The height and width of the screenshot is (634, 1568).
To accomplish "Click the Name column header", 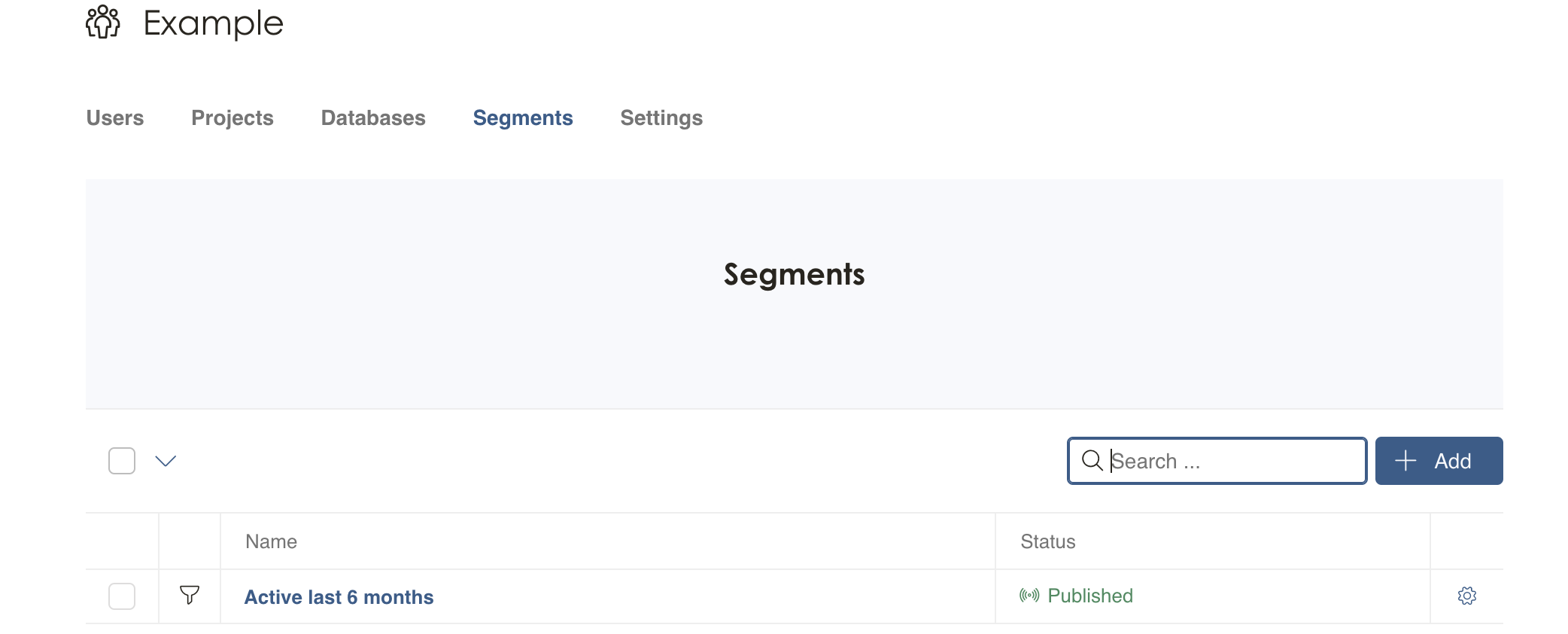I will click(271, 541).
